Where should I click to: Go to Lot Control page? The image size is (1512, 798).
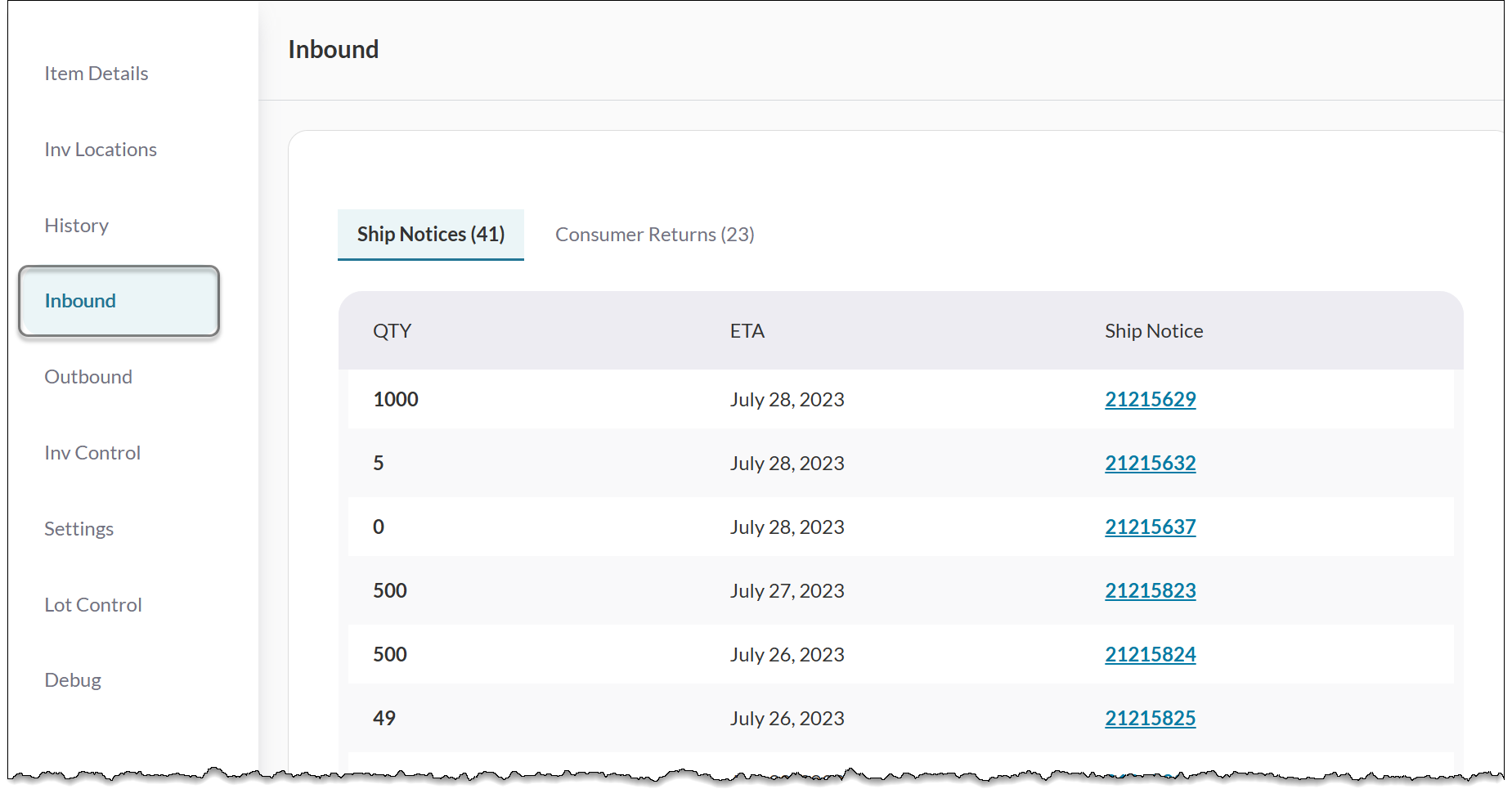pyautogui.click(x=92, y=605)
